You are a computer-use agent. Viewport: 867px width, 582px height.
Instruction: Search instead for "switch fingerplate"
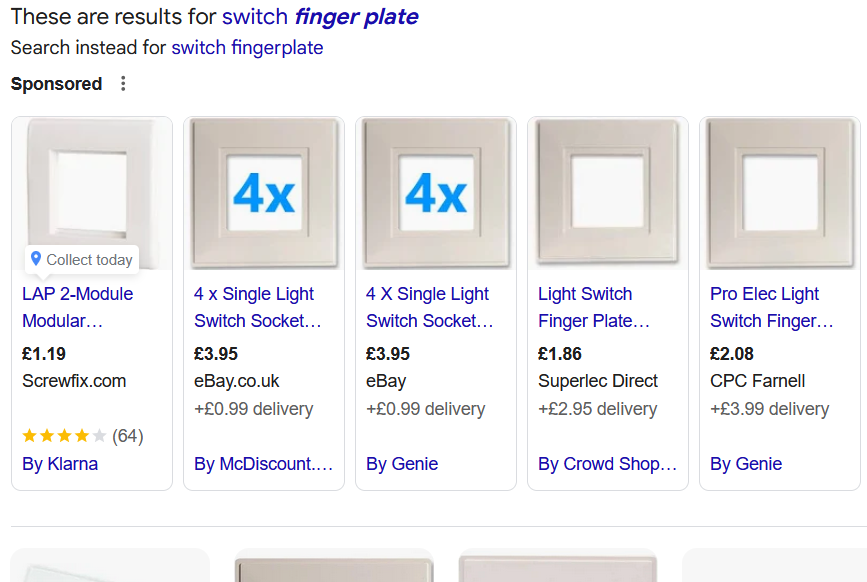click(x=247, y=48)
